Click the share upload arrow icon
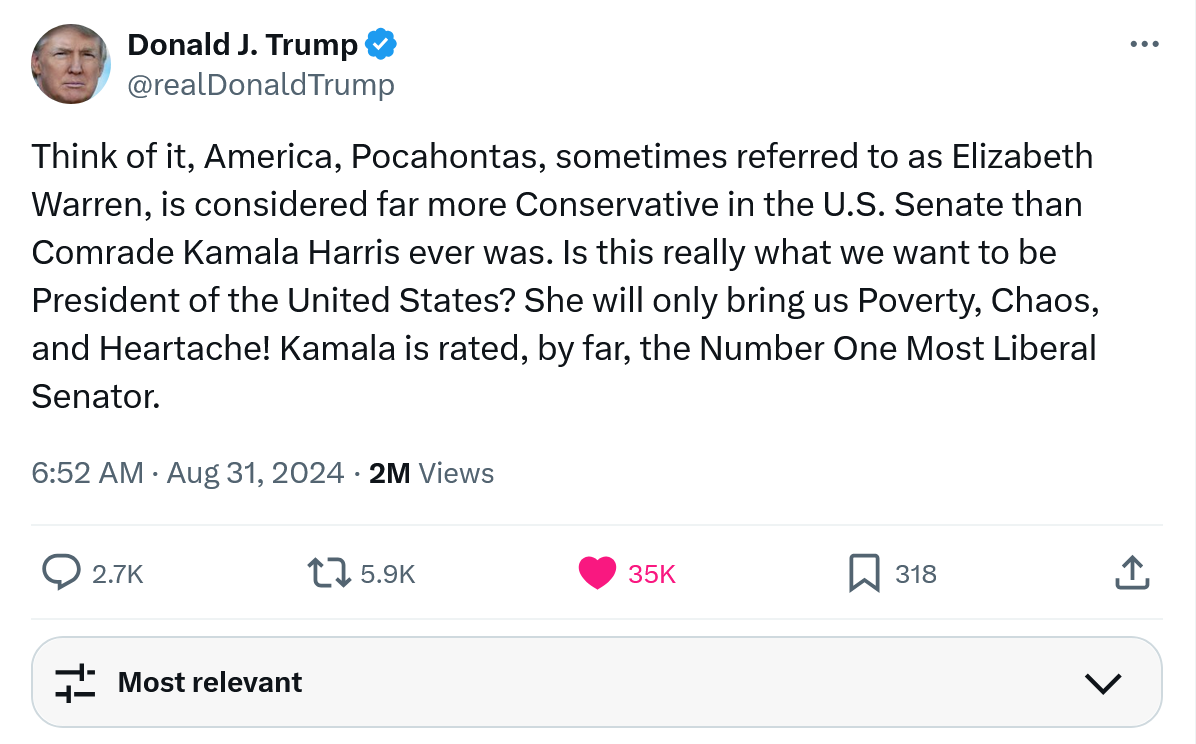1196x744 pixels. click(x=1130, y=573)
